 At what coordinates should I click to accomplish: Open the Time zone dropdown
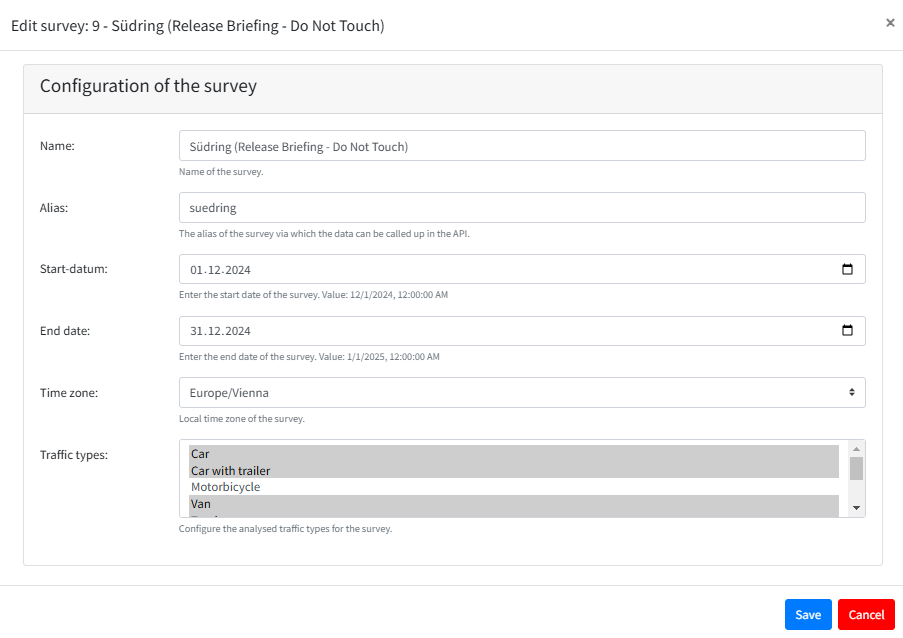pos(522,393)
